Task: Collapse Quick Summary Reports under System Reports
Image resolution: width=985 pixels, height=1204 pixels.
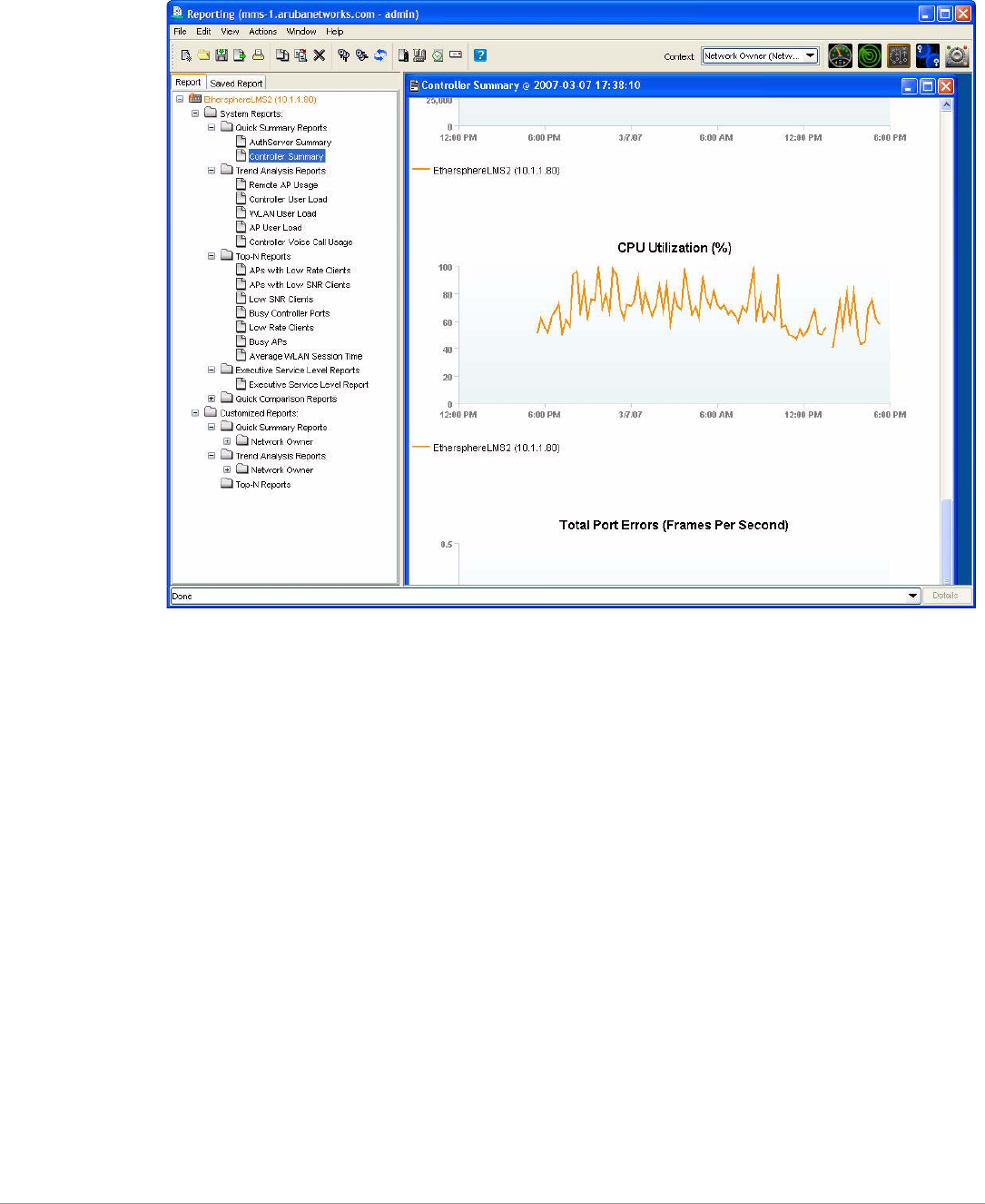Action: pyautogui.click(x=212, y=127)
